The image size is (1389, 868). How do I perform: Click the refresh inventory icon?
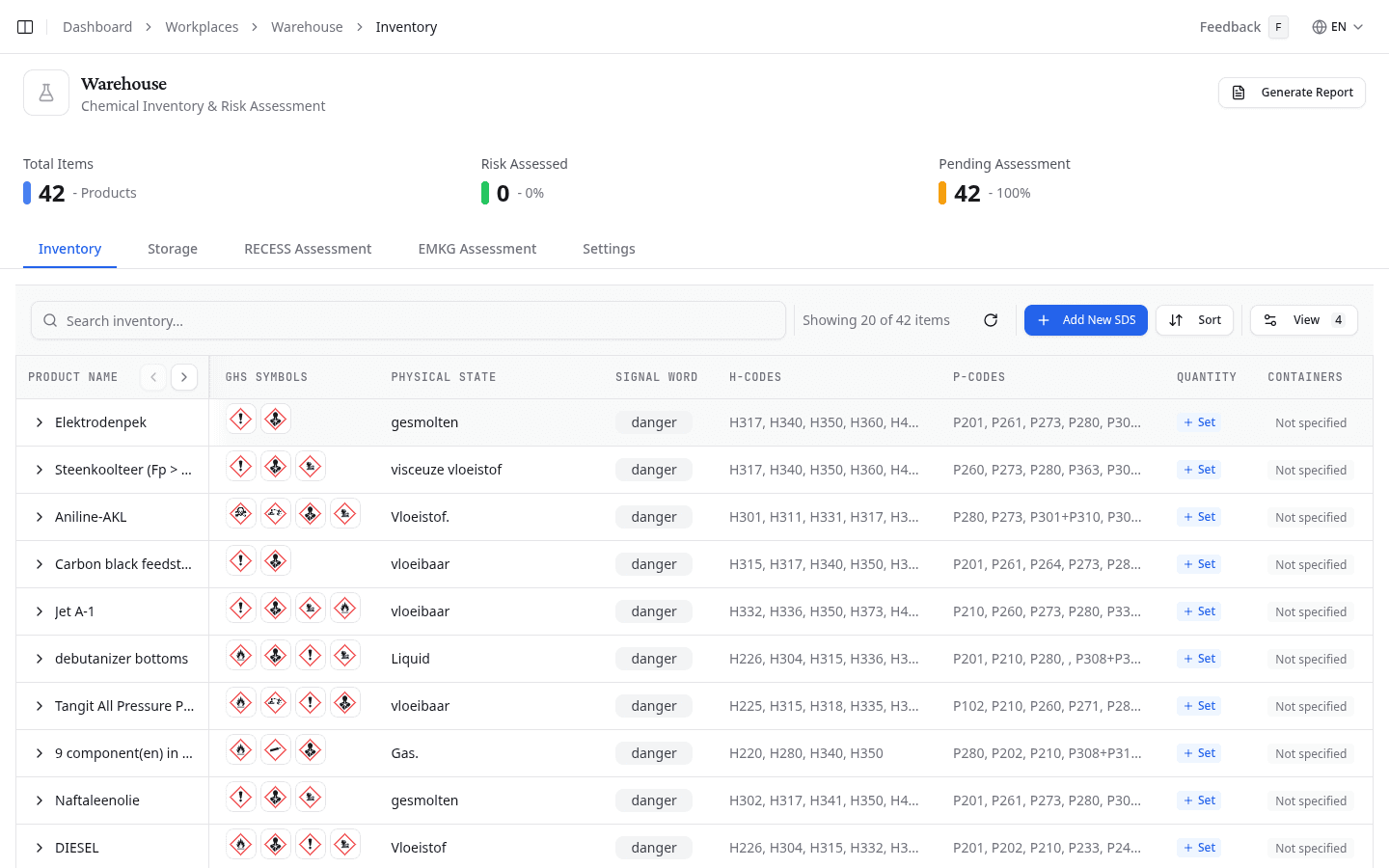coord(991,320)
